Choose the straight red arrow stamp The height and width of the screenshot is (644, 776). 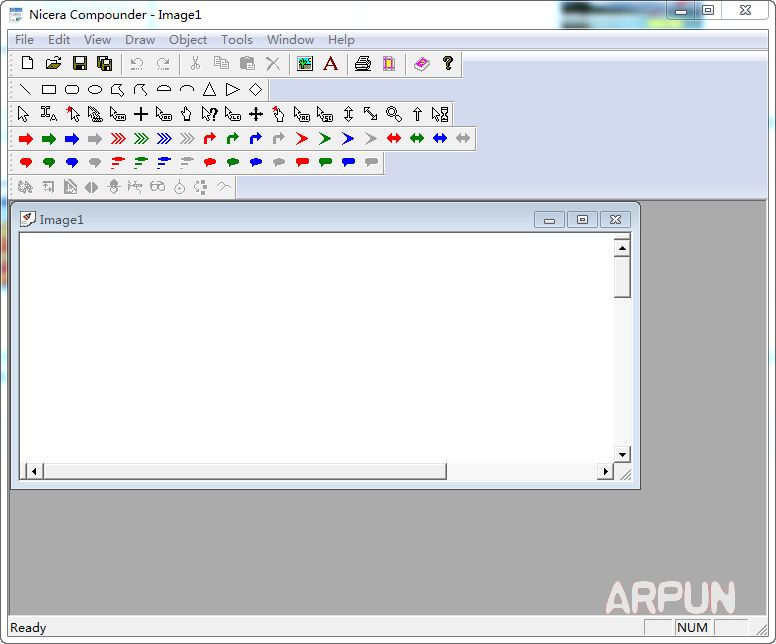coord(26,139)
